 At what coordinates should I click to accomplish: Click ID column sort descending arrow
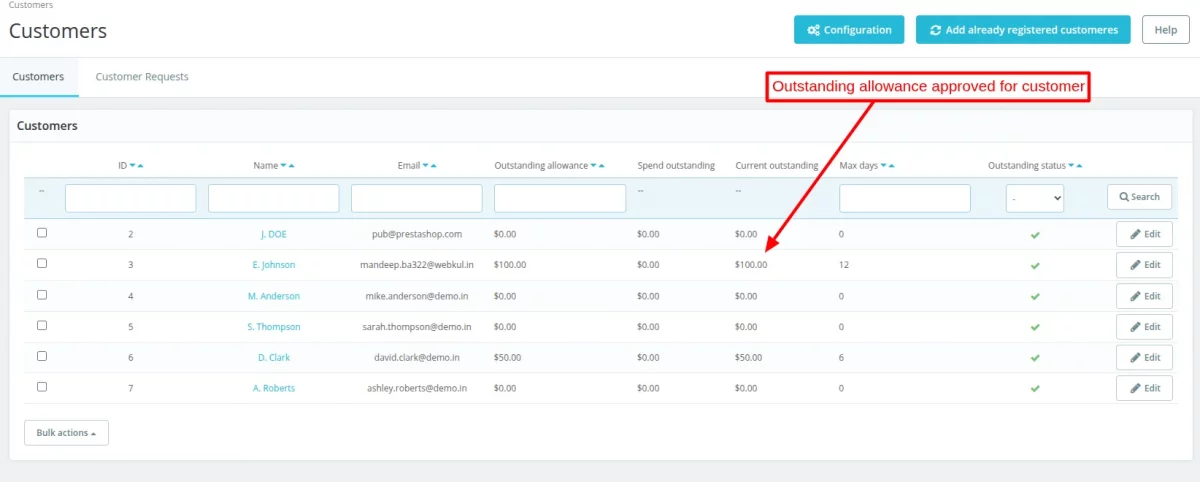[x=132, y=166]
